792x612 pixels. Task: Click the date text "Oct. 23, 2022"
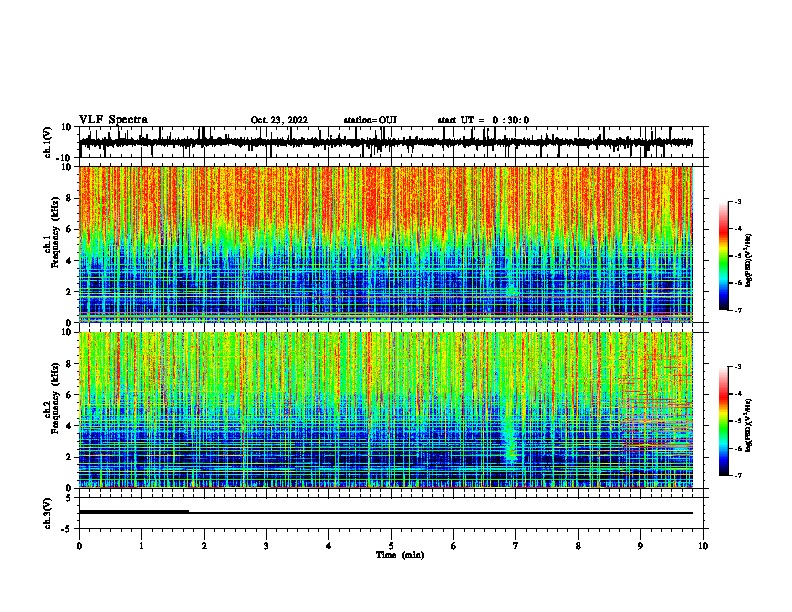point(279,120)
